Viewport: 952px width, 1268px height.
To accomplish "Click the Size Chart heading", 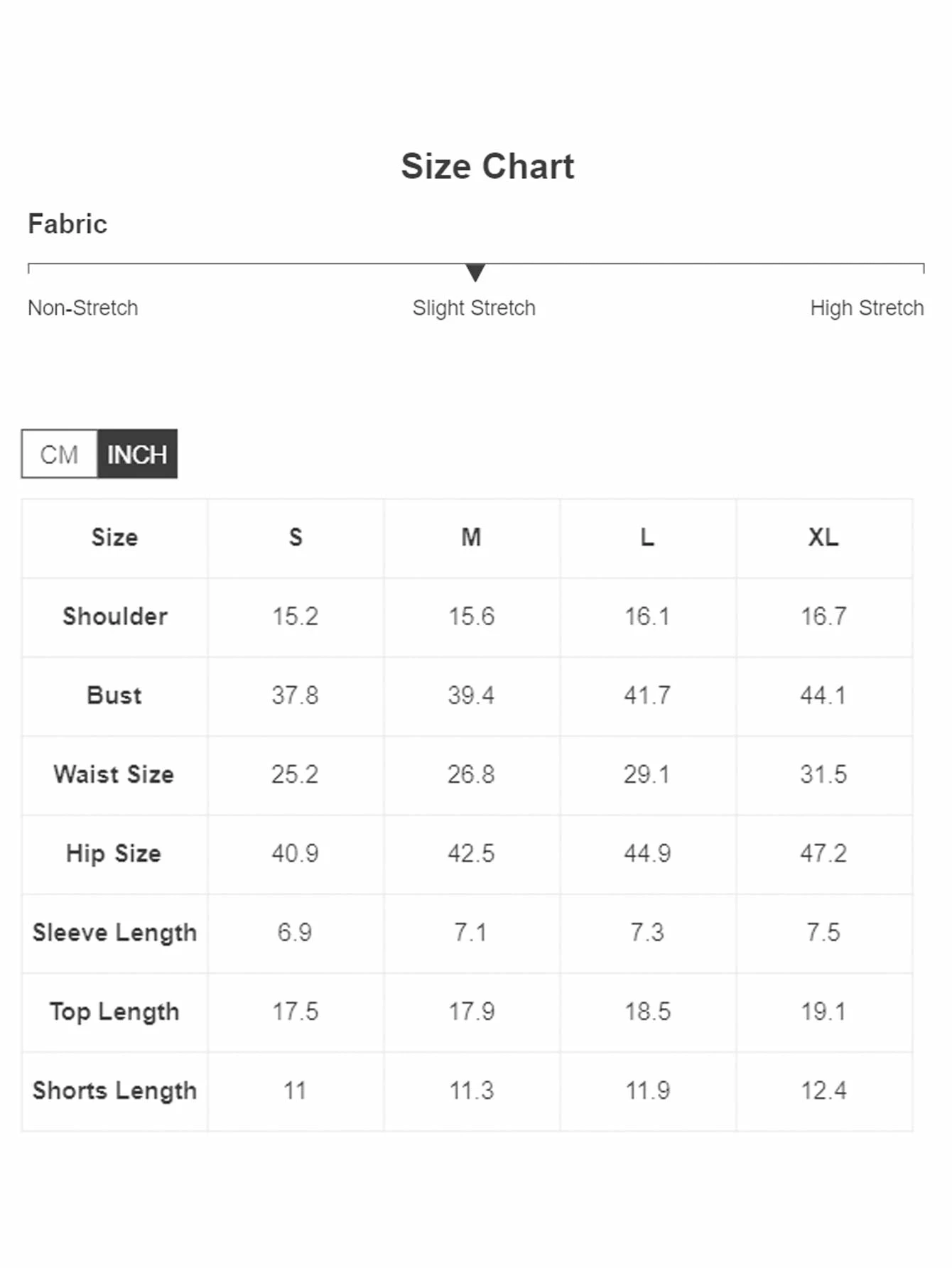I will 487,166.
